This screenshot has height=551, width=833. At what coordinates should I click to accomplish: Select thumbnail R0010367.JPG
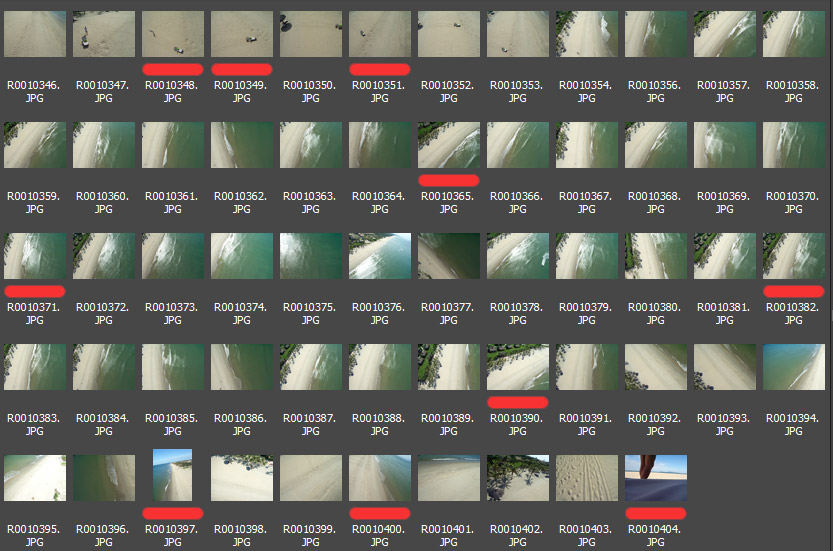pos(587,145)
